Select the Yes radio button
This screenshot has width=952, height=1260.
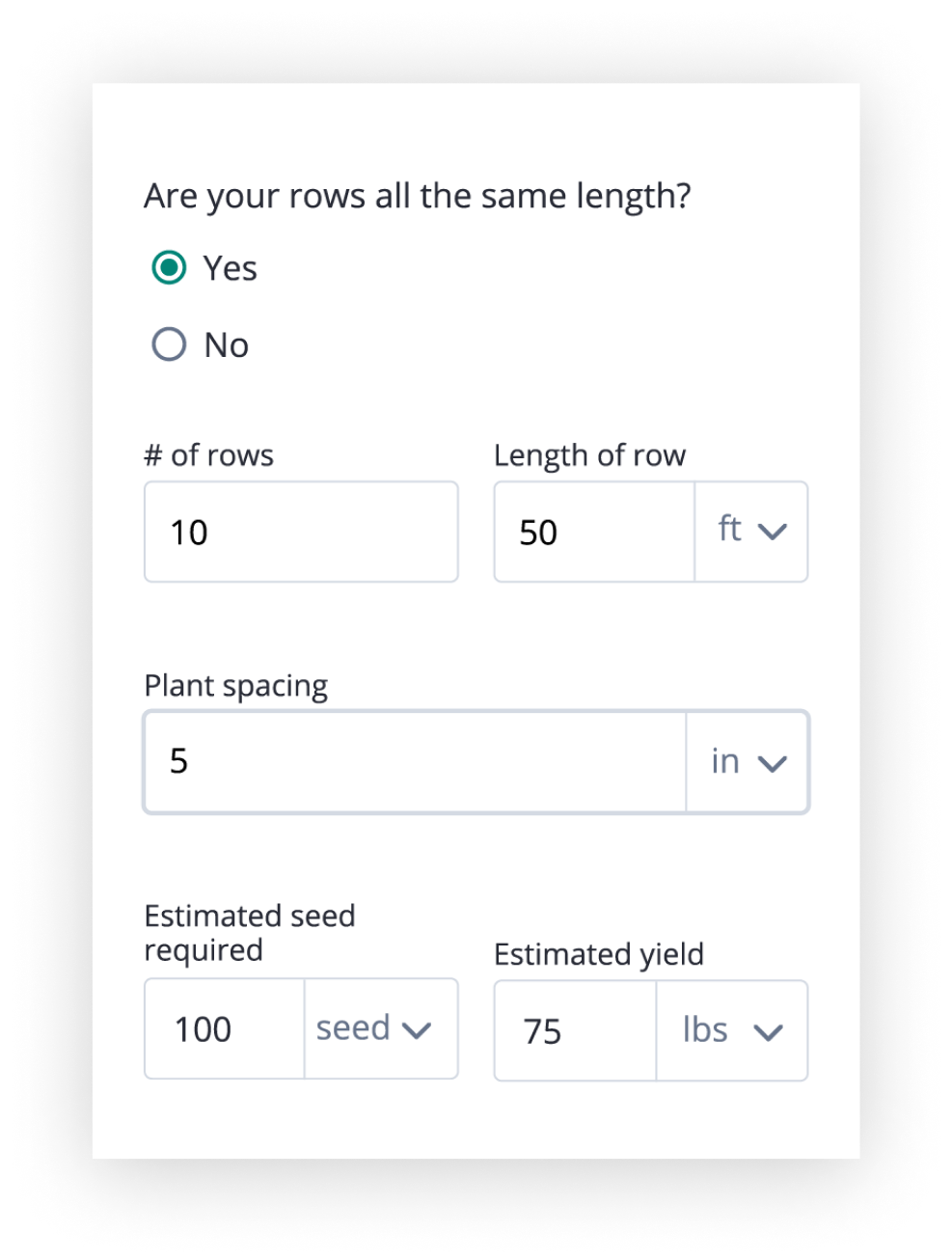pos(170,267)
